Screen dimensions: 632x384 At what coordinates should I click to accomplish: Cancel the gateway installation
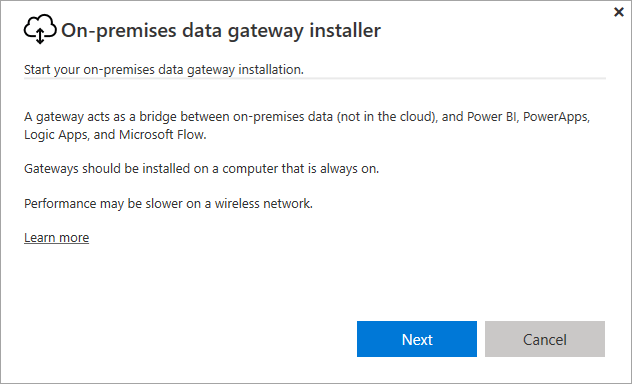[545, 339]
